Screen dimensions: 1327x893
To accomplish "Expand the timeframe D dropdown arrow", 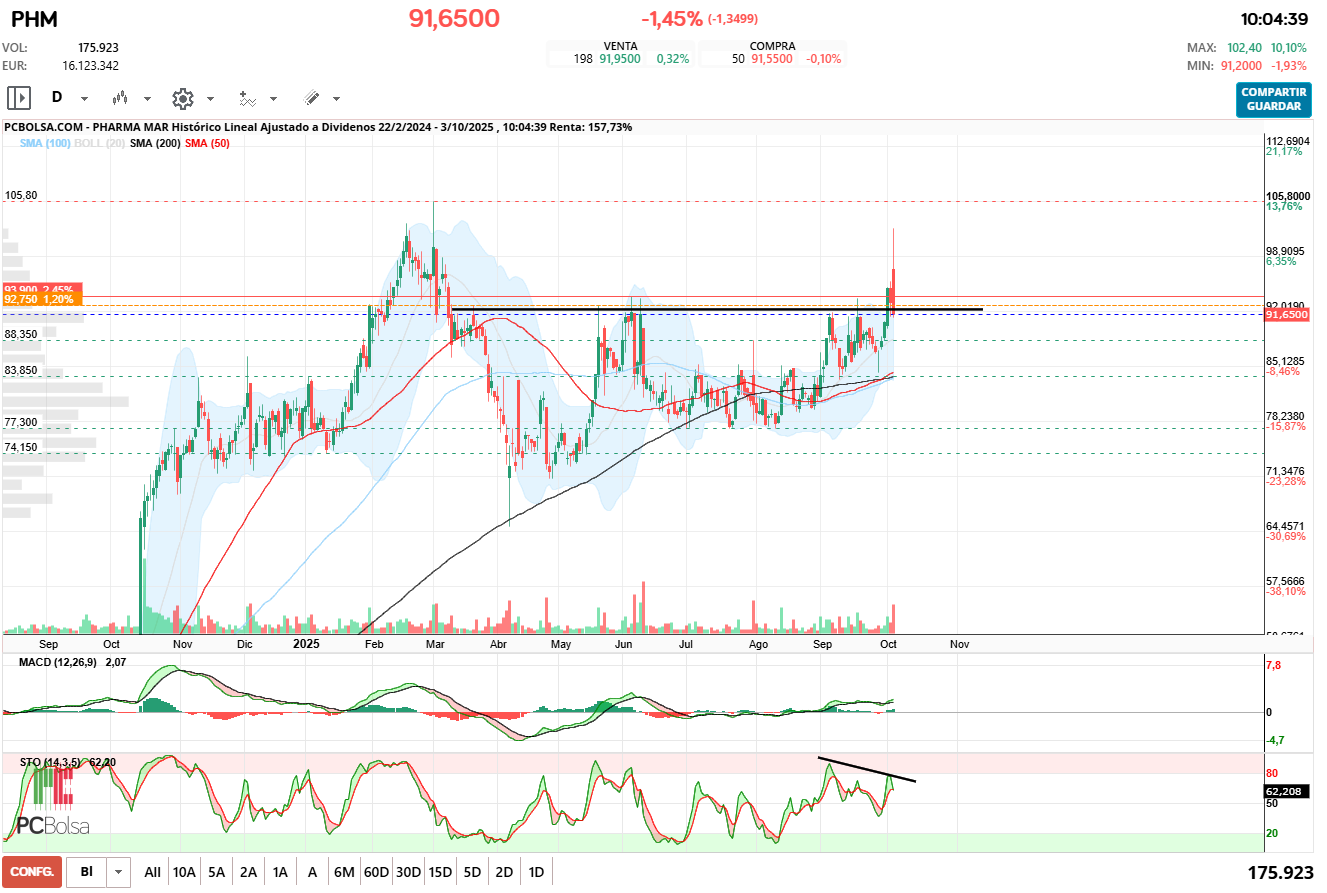I will 84,99.
